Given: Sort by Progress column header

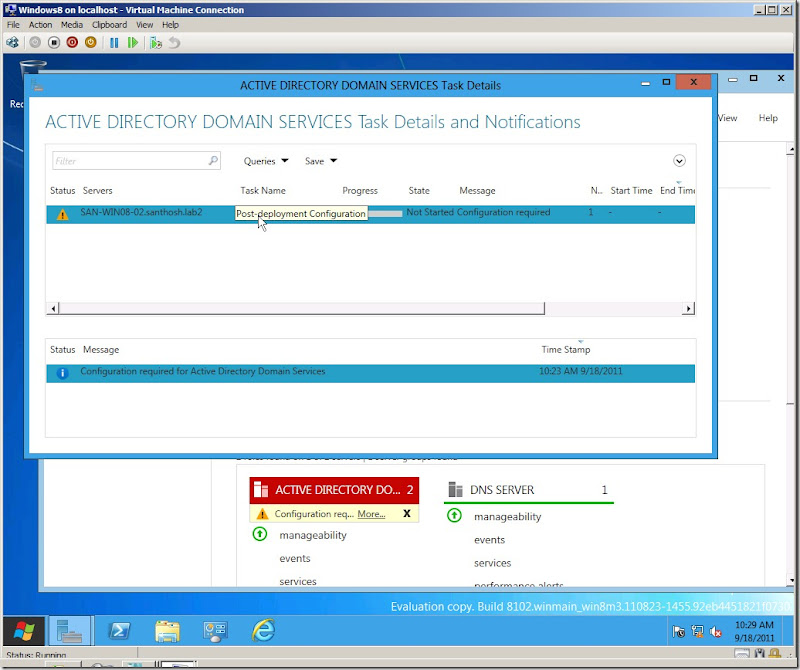Looking at the screenshot, I should pos(360,190).
